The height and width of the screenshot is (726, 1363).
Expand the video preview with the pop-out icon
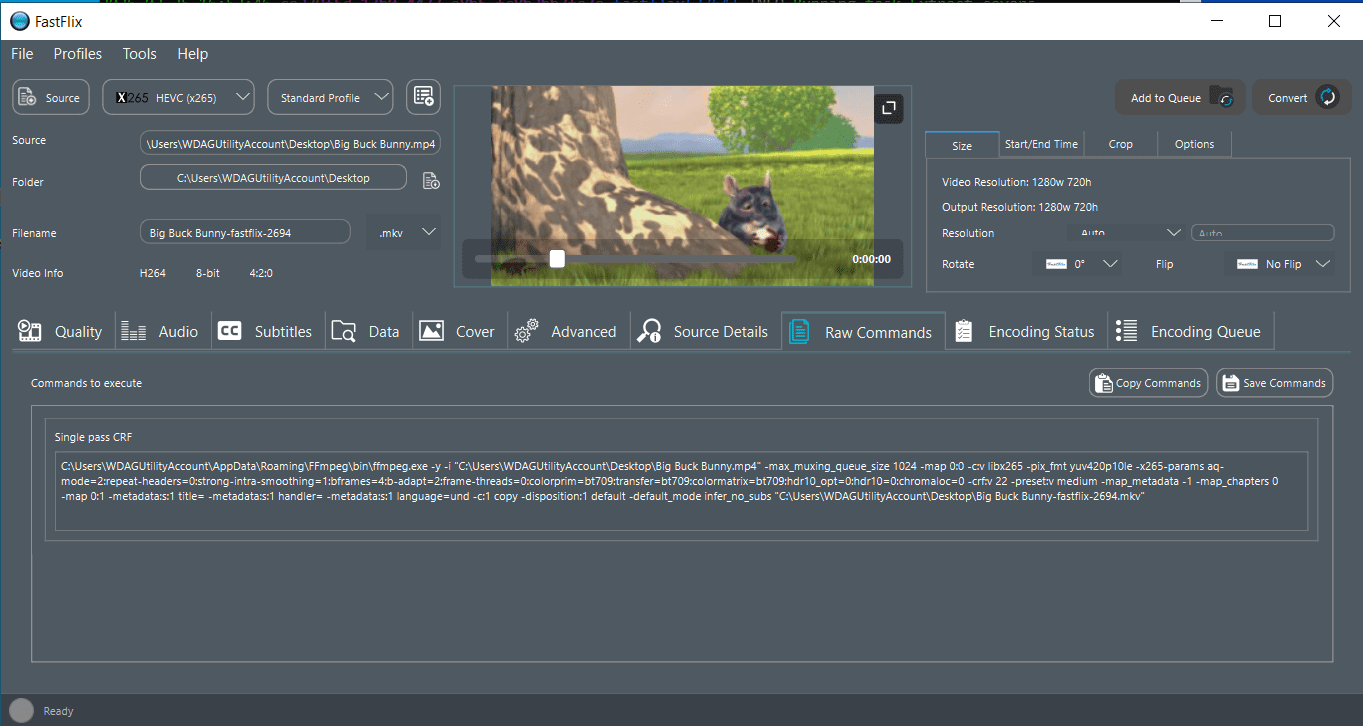889,108
